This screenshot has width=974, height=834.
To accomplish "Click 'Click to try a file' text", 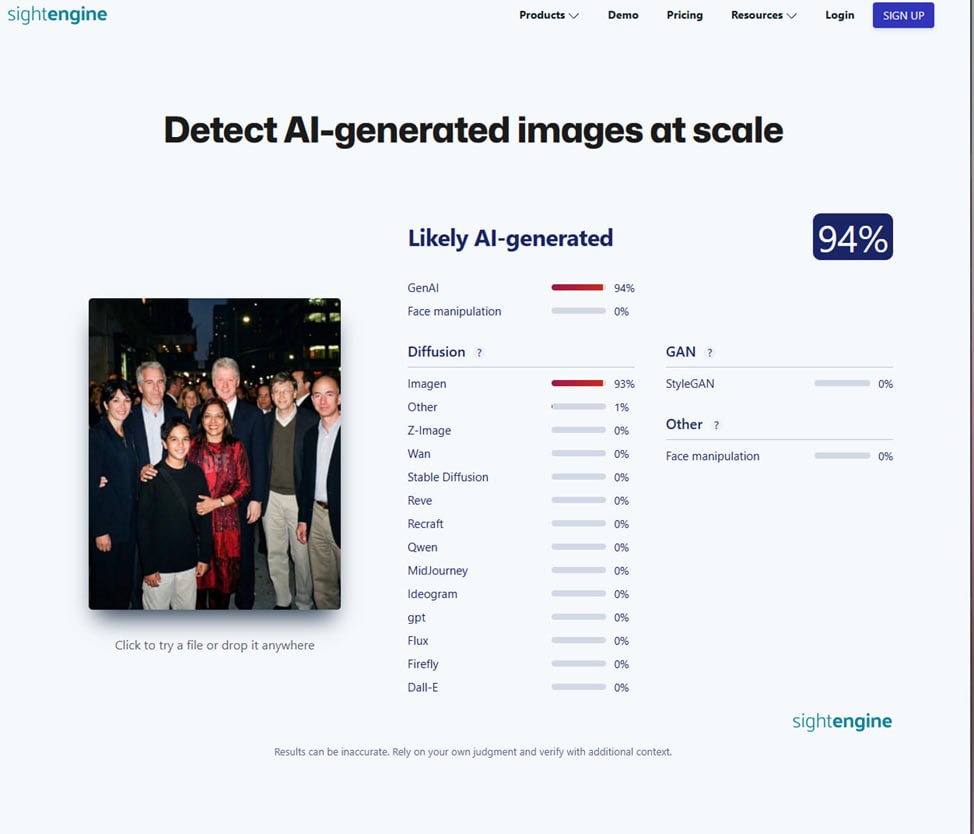I will (214, 645).
